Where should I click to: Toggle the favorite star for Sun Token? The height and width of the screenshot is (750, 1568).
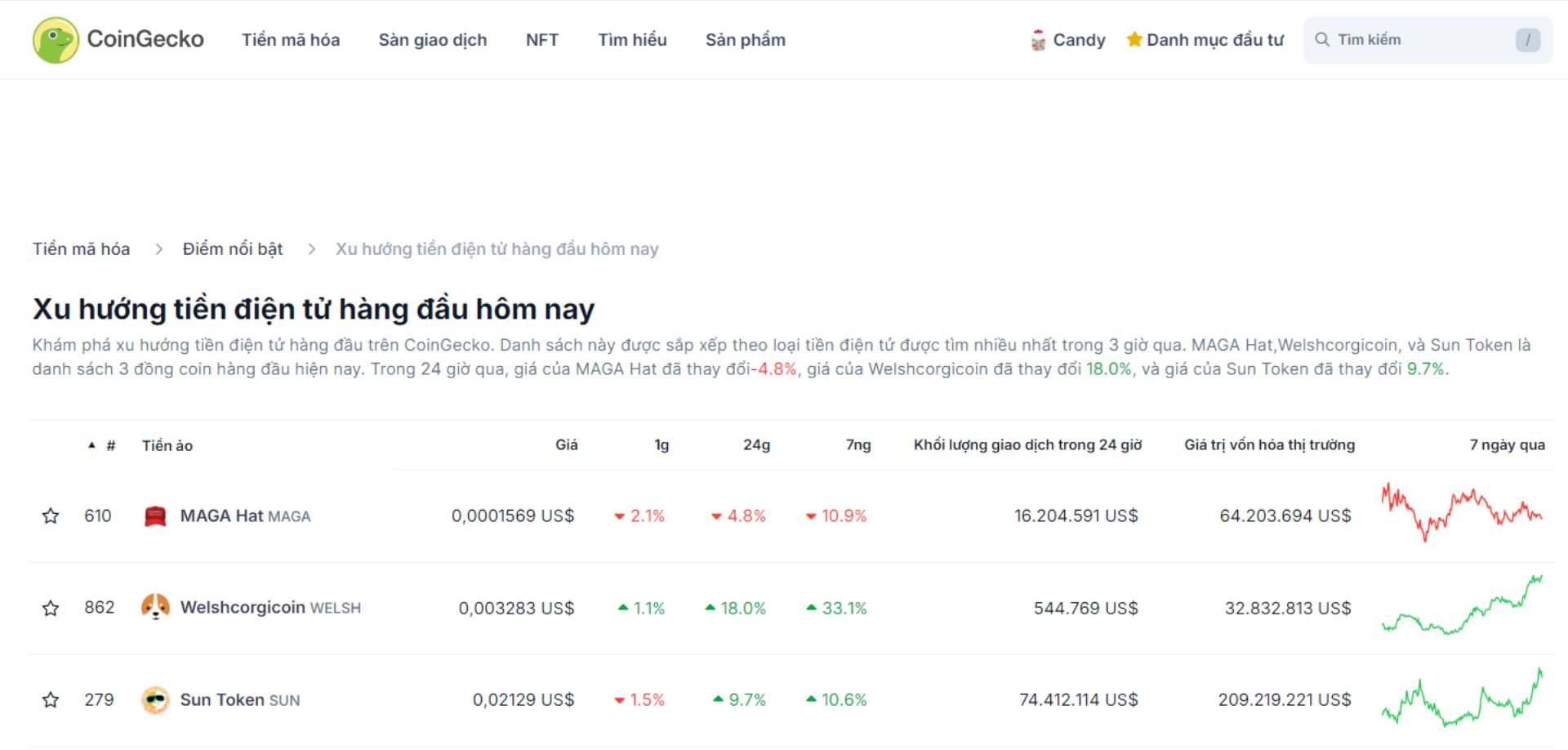[51, 699]
